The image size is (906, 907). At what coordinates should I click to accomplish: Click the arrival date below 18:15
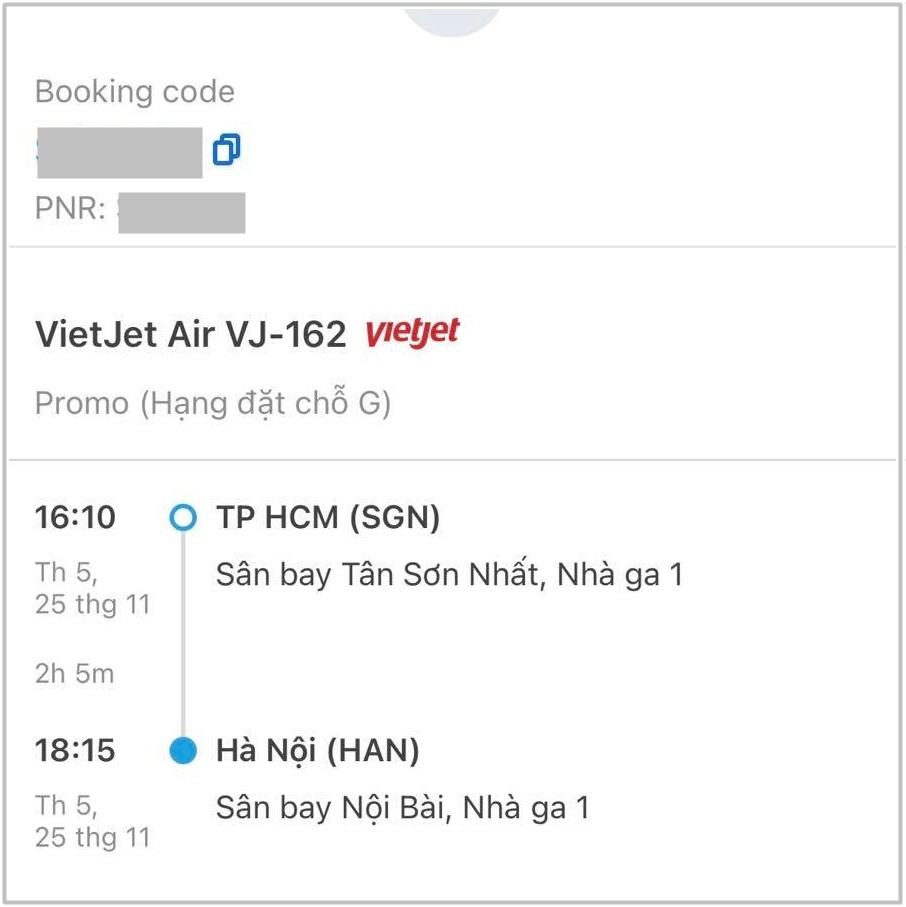tap(91, 821)
